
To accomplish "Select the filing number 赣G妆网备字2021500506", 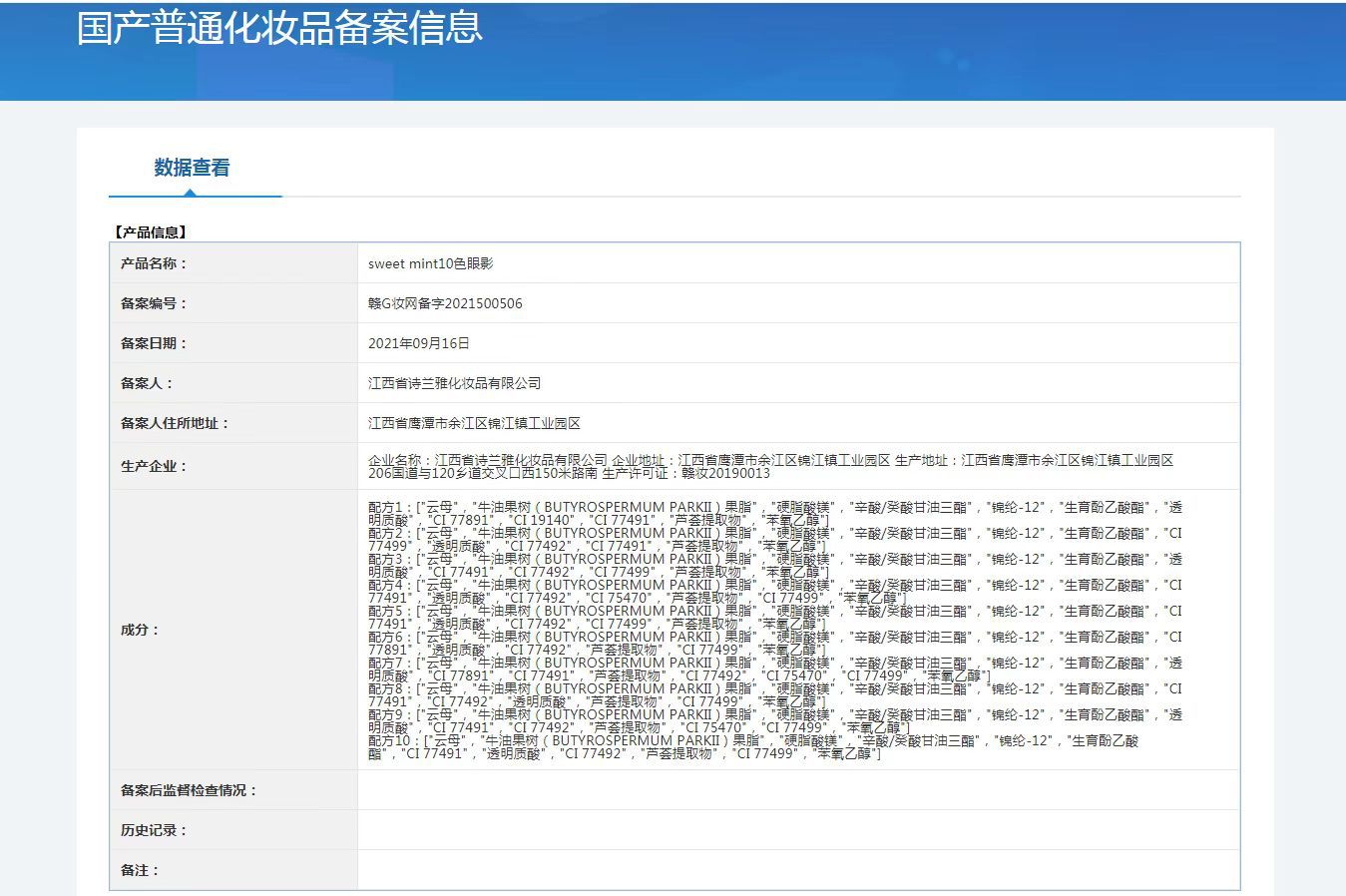I will [445, 303].
